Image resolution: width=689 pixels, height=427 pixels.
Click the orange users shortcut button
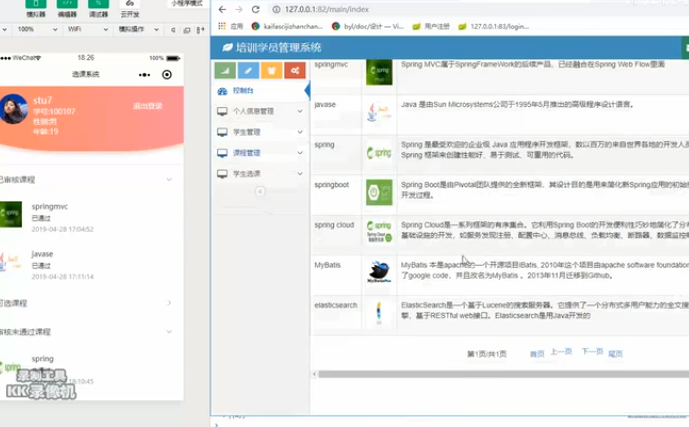272,70
